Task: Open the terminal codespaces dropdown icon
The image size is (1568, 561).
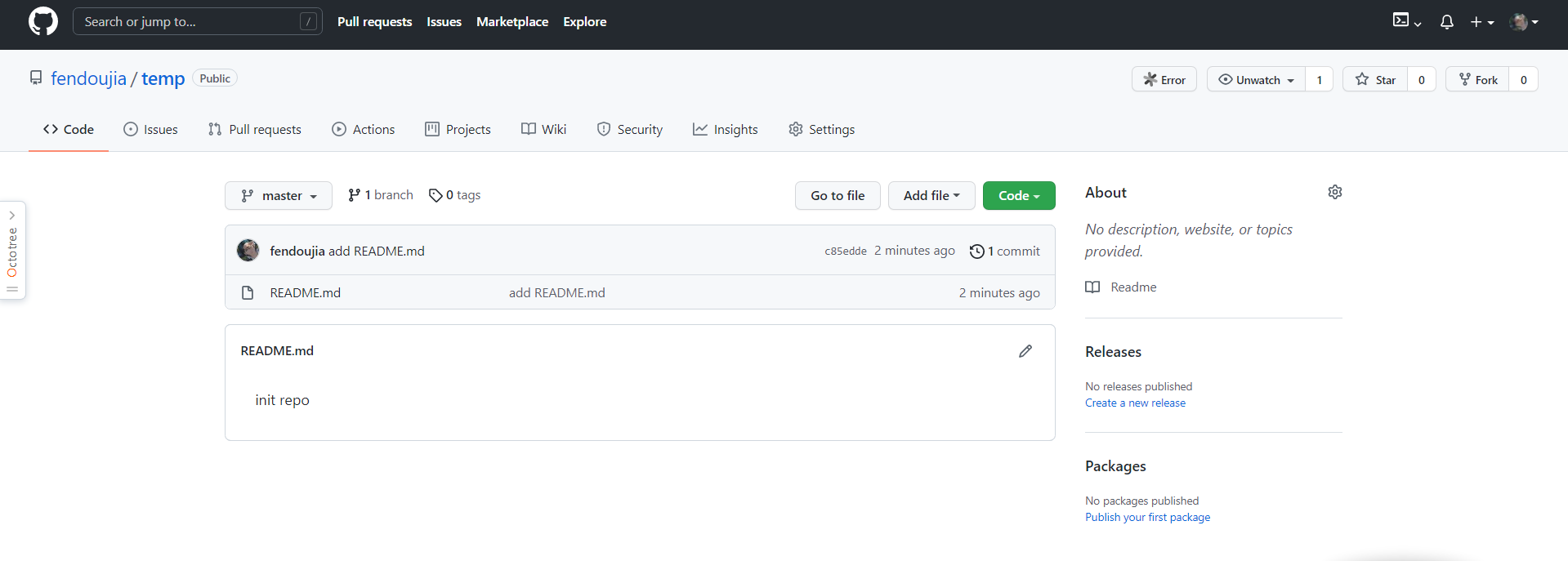Action: pos(1407,21)
